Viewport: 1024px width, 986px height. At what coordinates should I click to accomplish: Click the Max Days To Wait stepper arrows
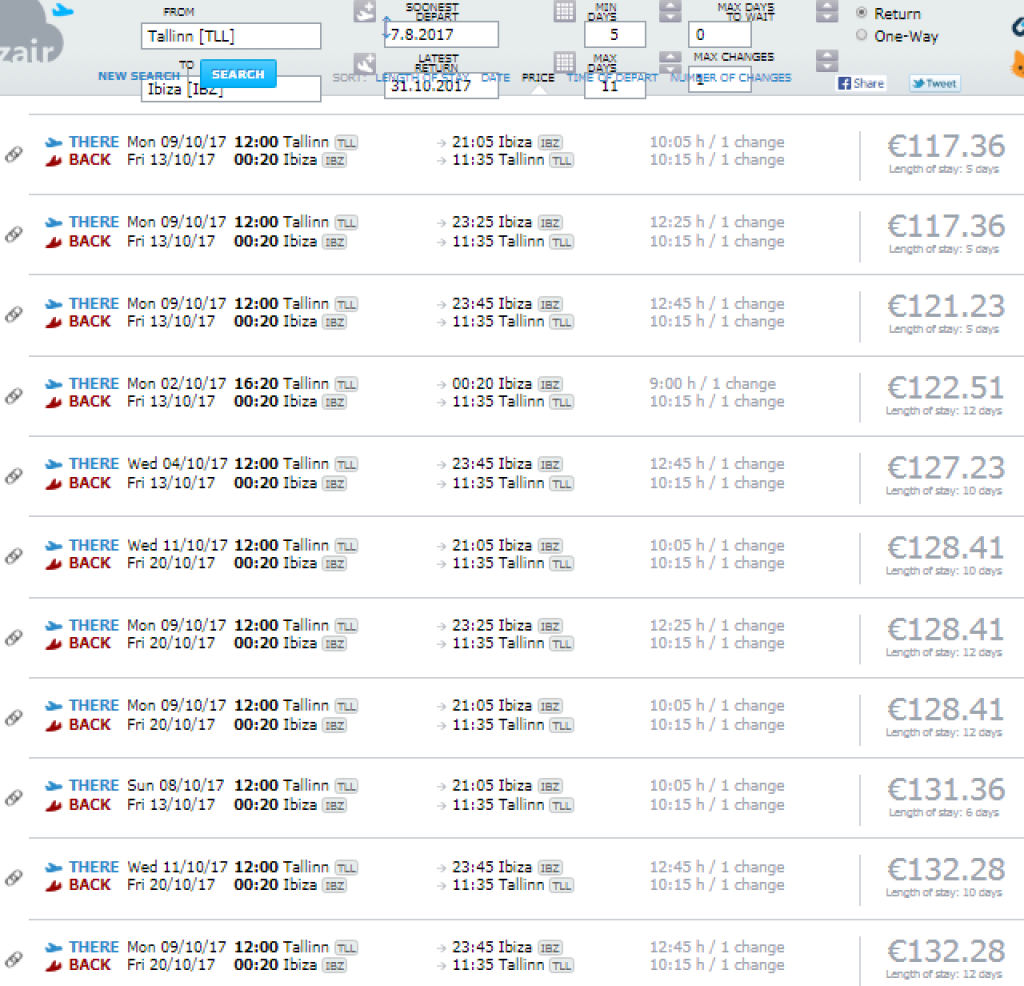coord(826,12)
